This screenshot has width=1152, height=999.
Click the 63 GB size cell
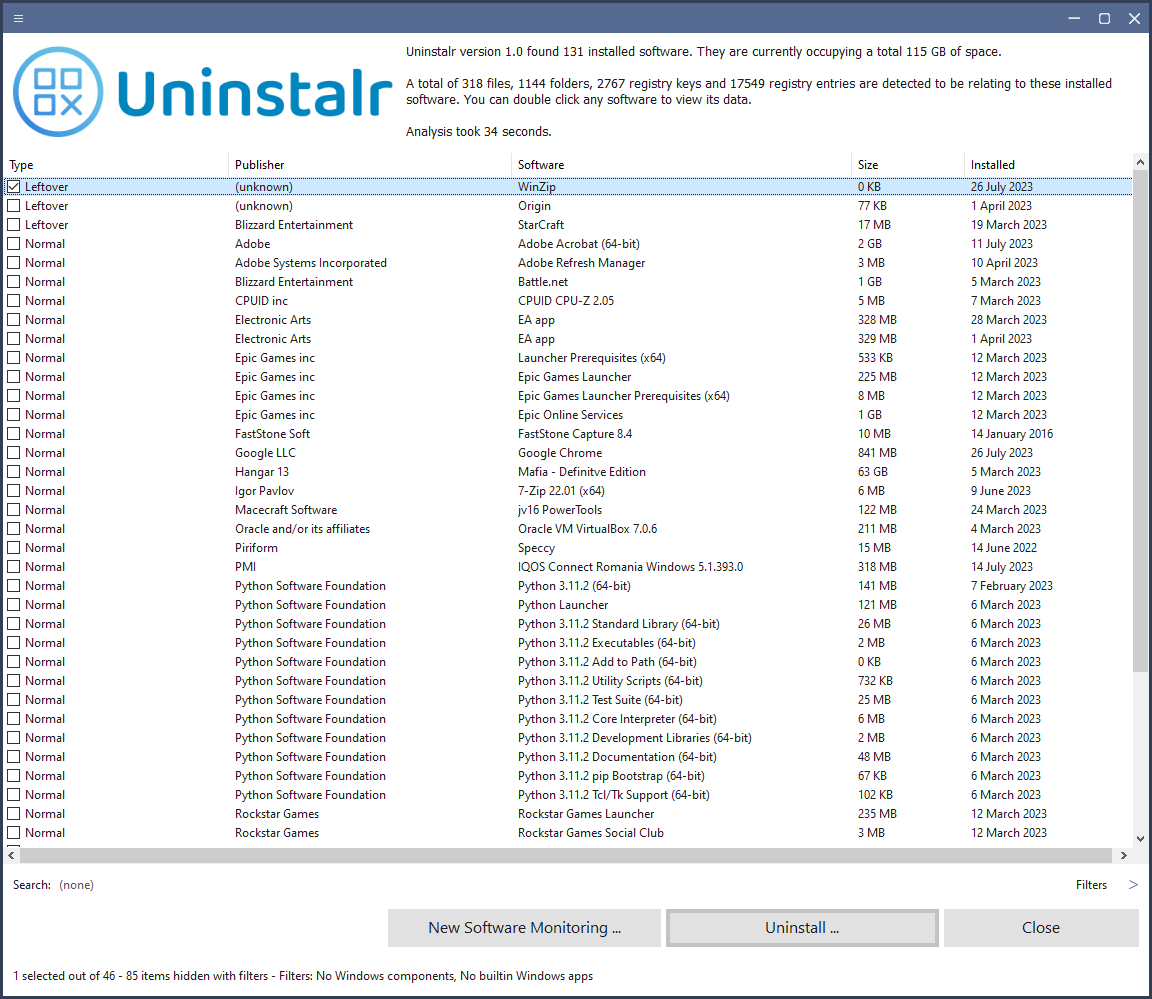pos(873,472)
